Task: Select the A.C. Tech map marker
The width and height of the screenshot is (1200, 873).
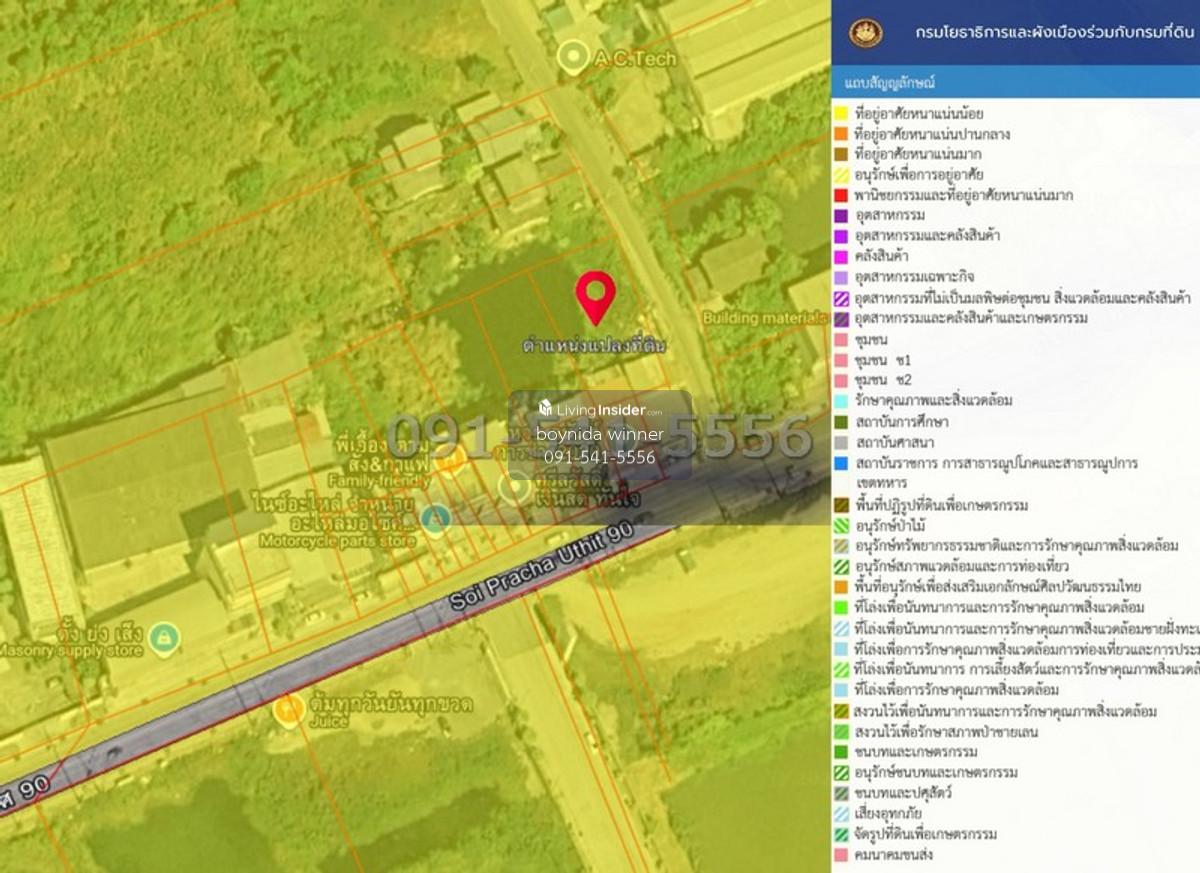Action: coord(573,57)
